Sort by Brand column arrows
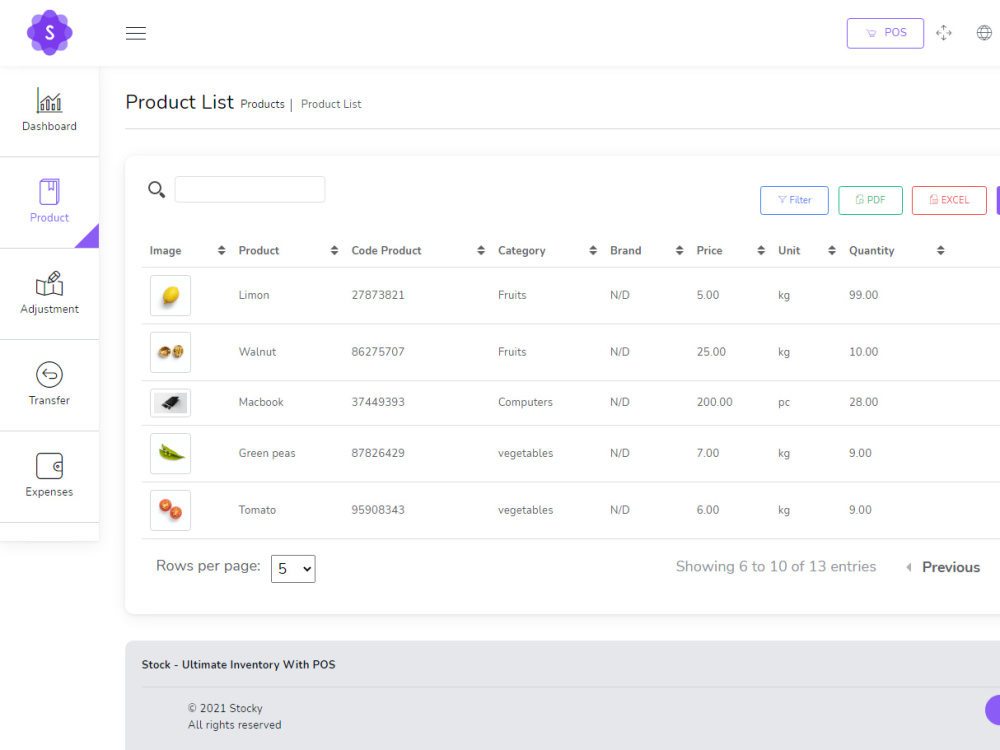Image resolution: width=1000 pixels, height=750 pixels. point(679,251)
